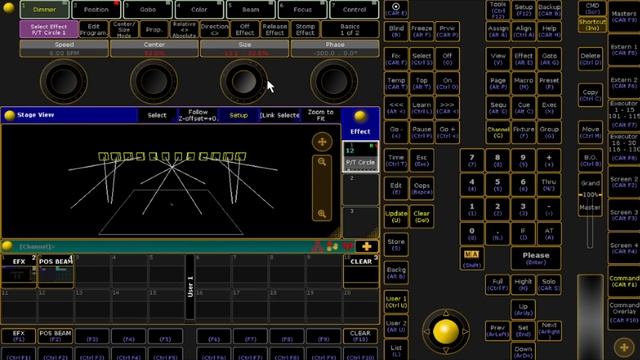Click the red heart icon on command line
This screenshot has height=360, width=640.
[x=347, y=246]
